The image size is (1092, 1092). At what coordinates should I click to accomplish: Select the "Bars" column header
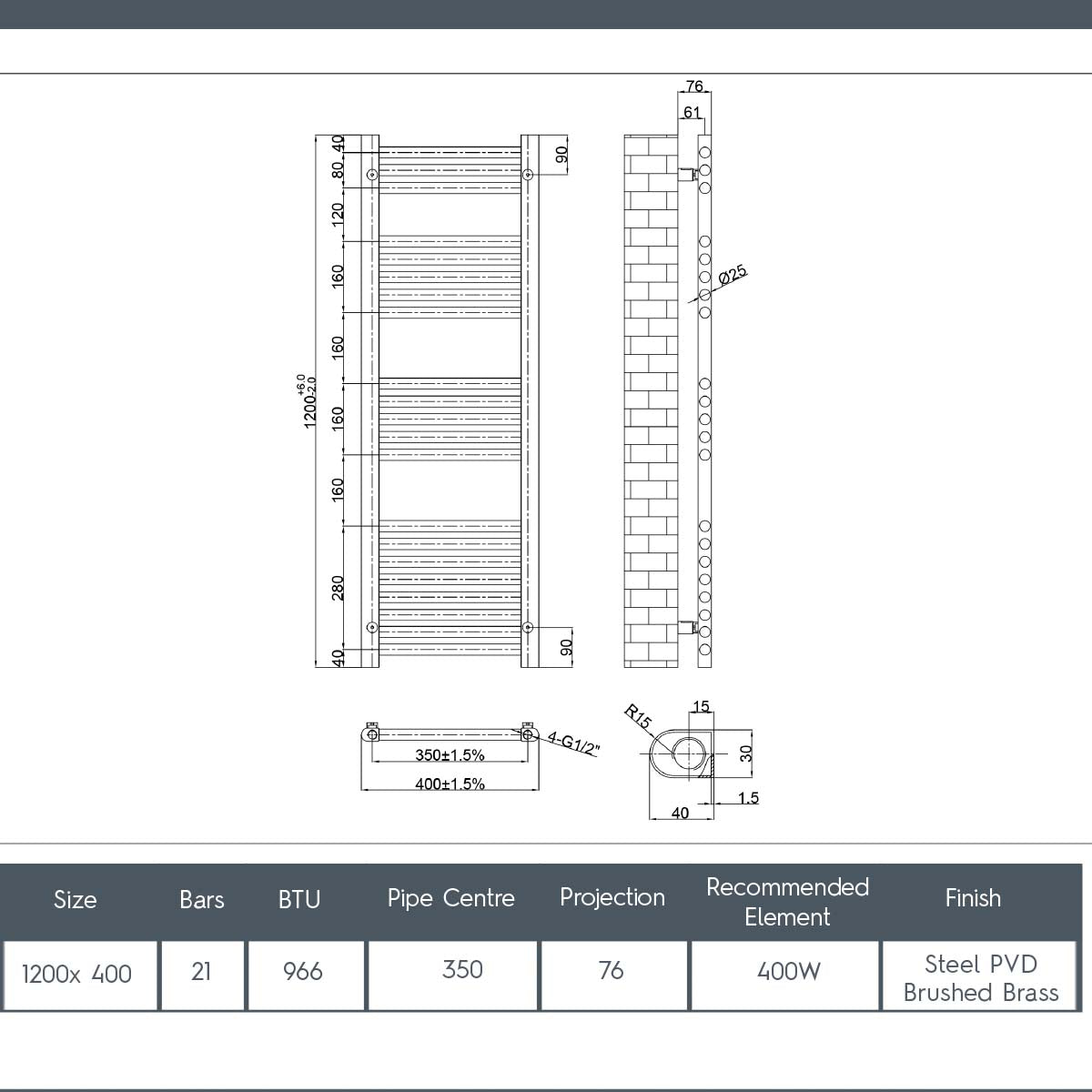[201, 899]
